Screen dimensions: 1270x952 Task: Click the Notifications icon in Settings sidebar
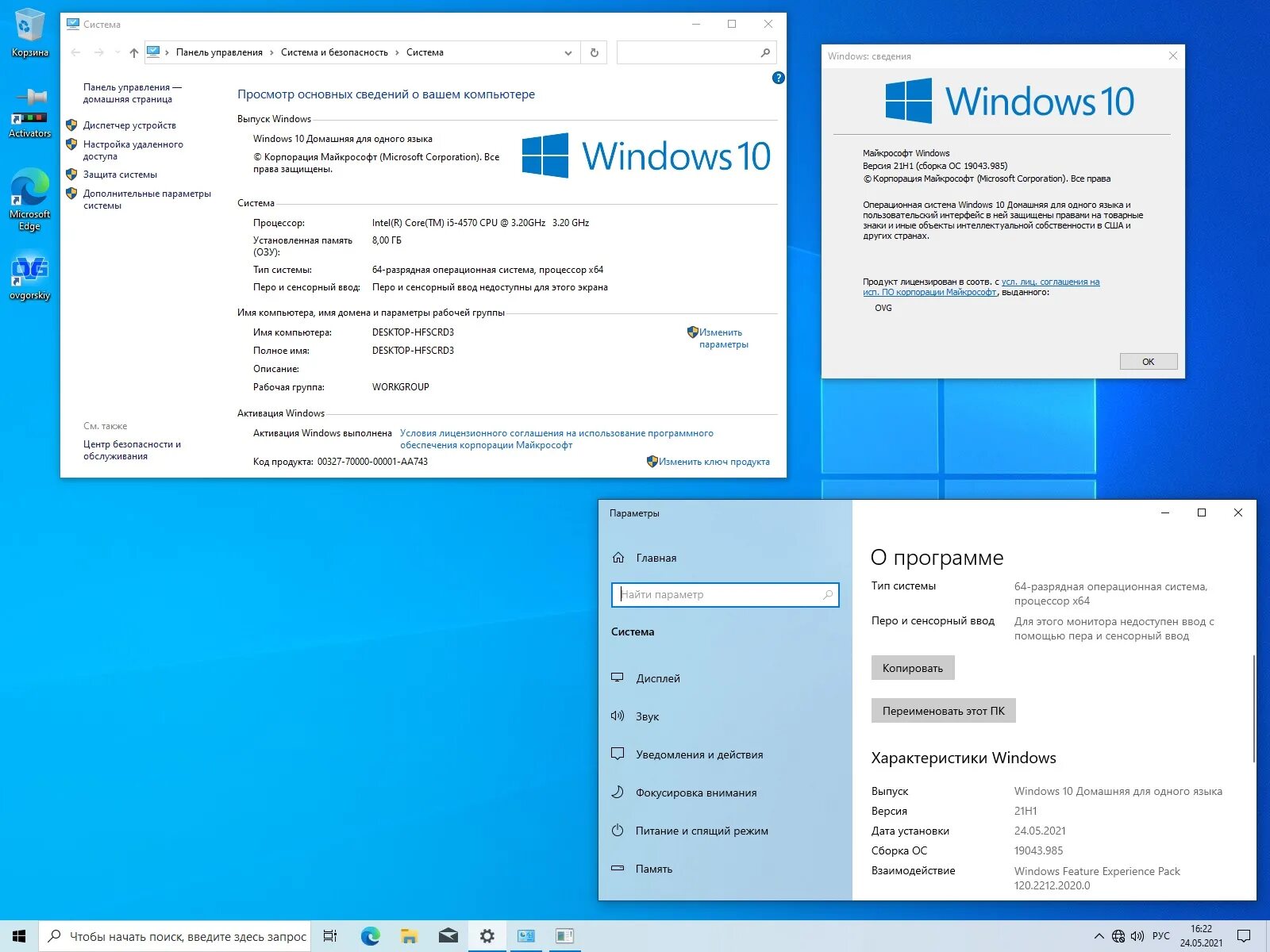[618, 754]
